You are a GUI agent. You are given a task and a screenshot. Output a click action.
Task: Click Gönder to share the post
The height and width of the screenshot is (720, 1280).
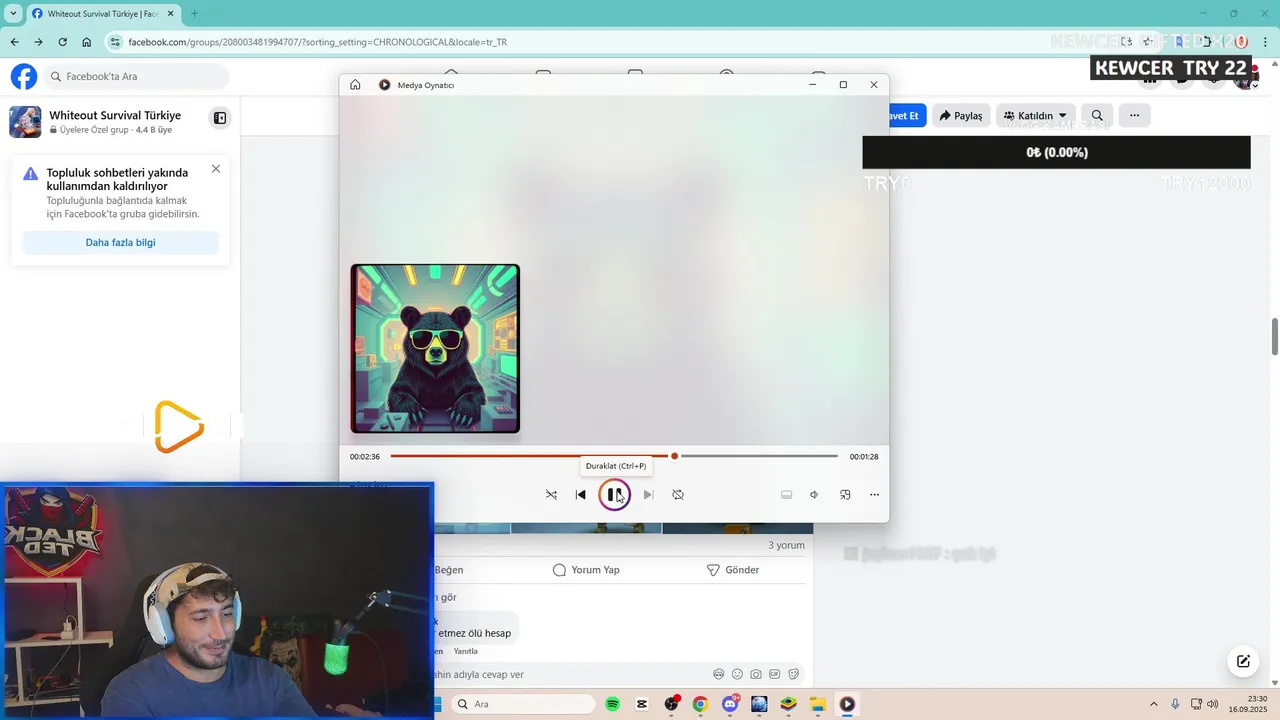point(733,570)
